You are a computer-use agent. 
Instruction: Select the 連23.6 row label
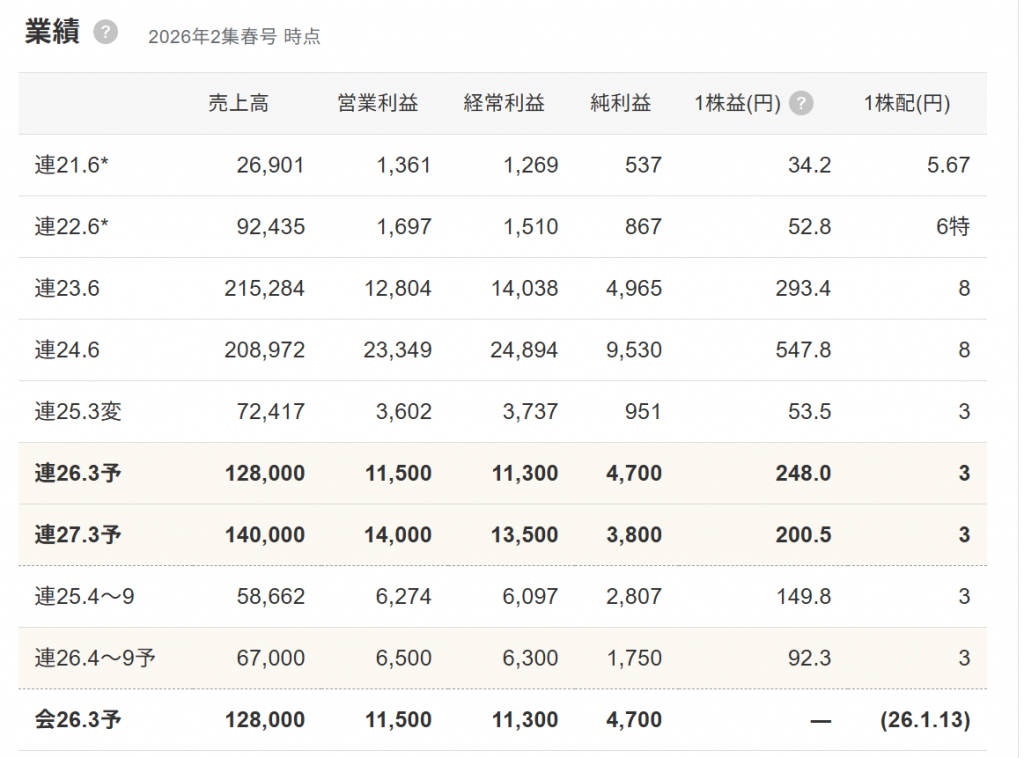[67, 289]
